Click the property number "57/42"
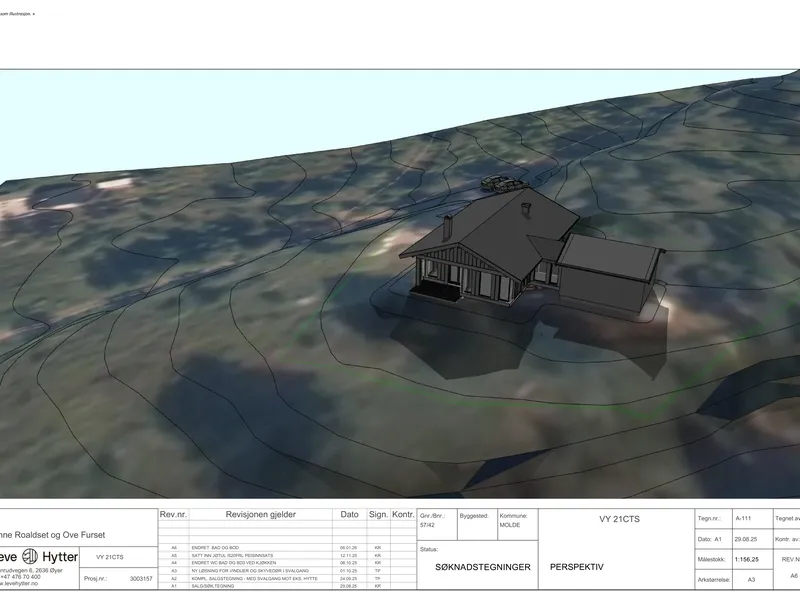The height and width of the screenshot is (600, 800). (x=427, y=525)
